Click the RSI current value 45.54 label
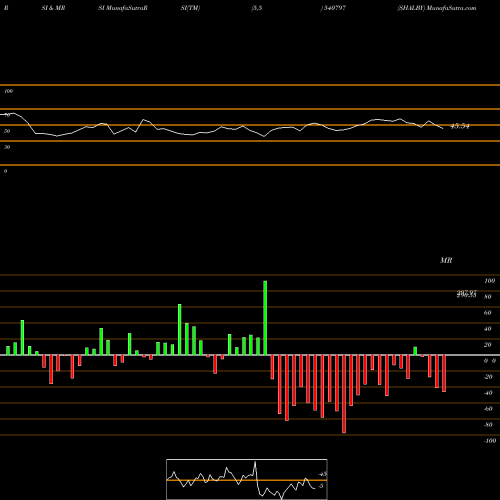This screenshot has width=500, height=500. 460,126
